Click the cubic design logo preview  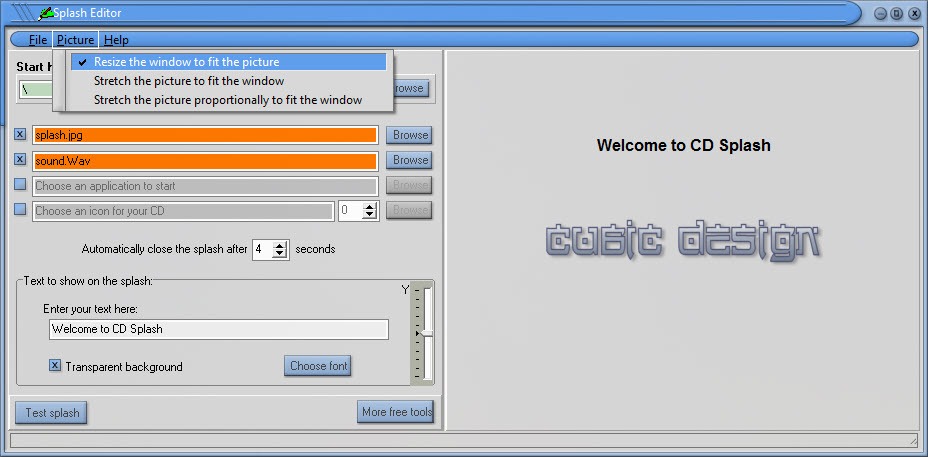point(683,241)
